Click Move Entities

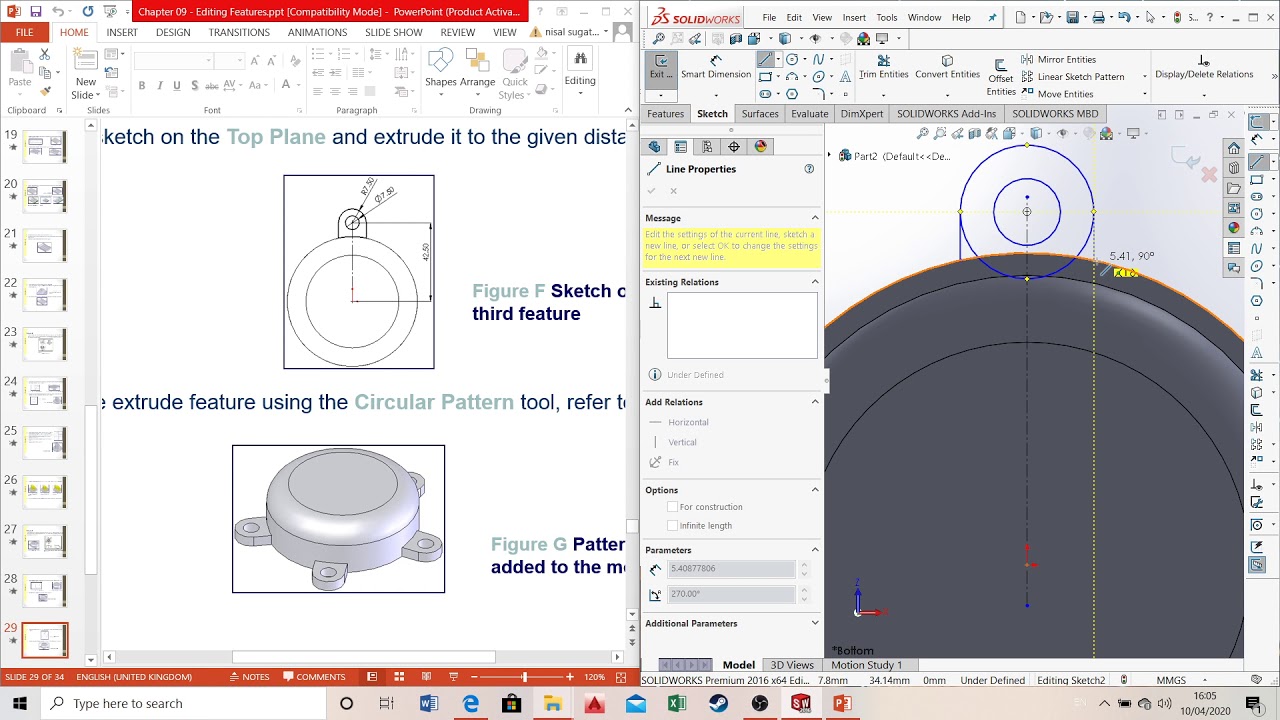(x=1057, y=94)
